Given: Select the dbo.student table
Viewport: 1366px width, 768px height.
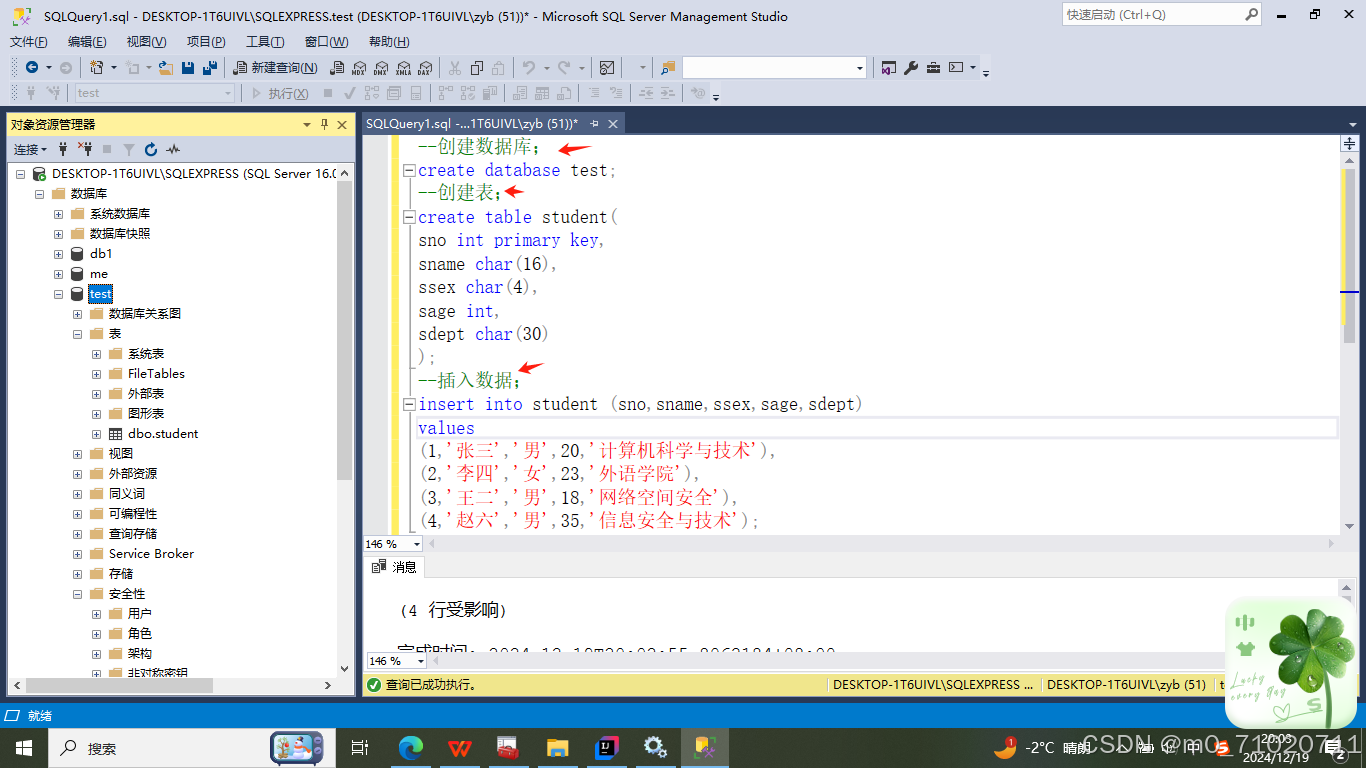Looking at the screenshot, I should click(163, 433).
